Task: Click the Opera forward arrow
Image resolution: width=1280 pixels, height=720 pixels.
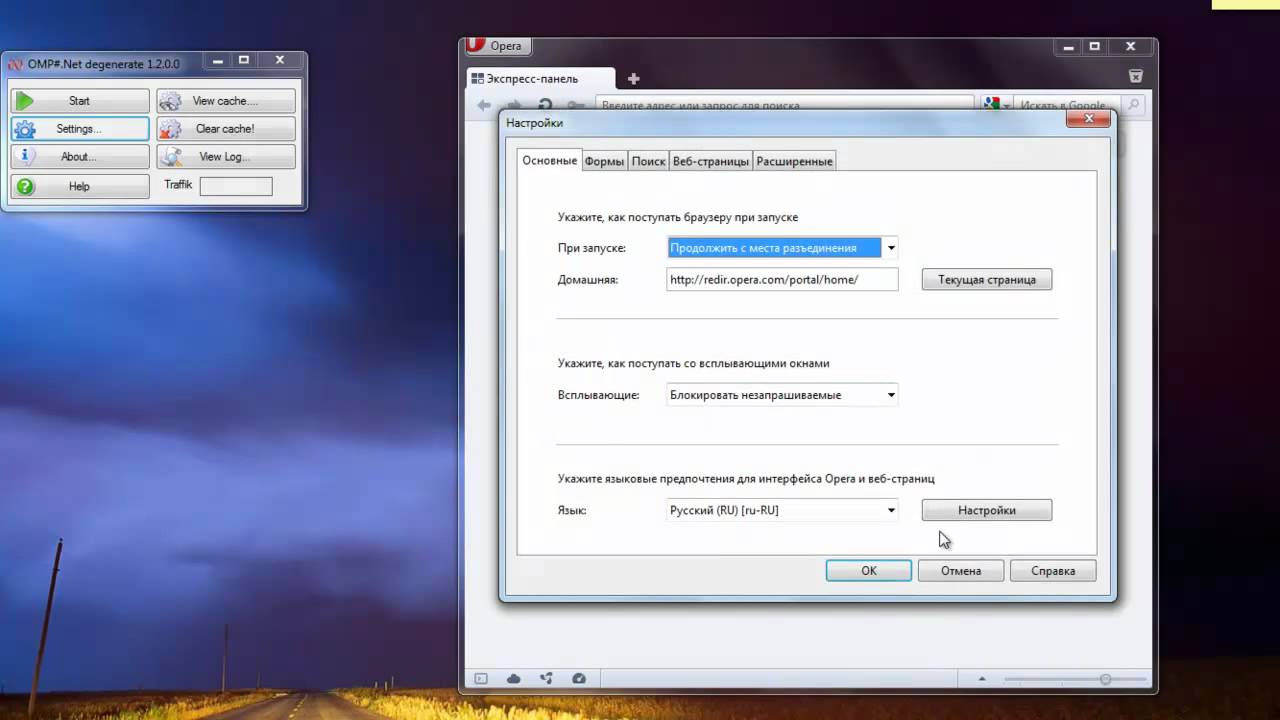Action: point(514,105)
